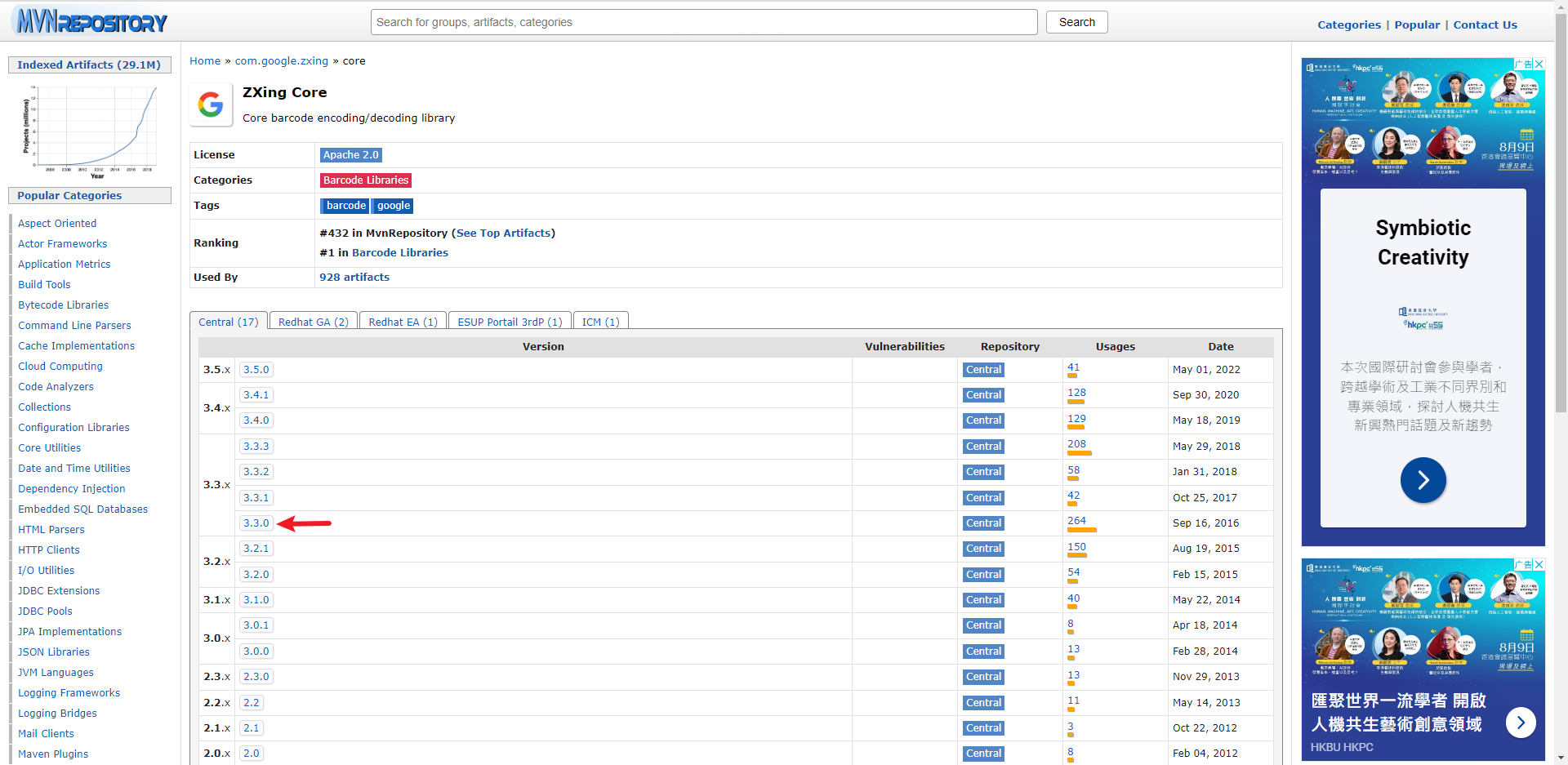Select the Central (17) tab

pyautogui.click(x=229, y=322)
